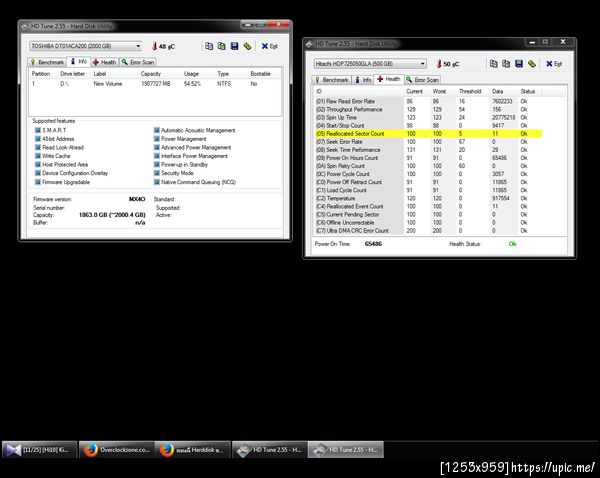The width and height of the screenshot is (600, 478).
Task: Select Power On Hours Count row
Action: pyautogui.click(x=428, y=158)
